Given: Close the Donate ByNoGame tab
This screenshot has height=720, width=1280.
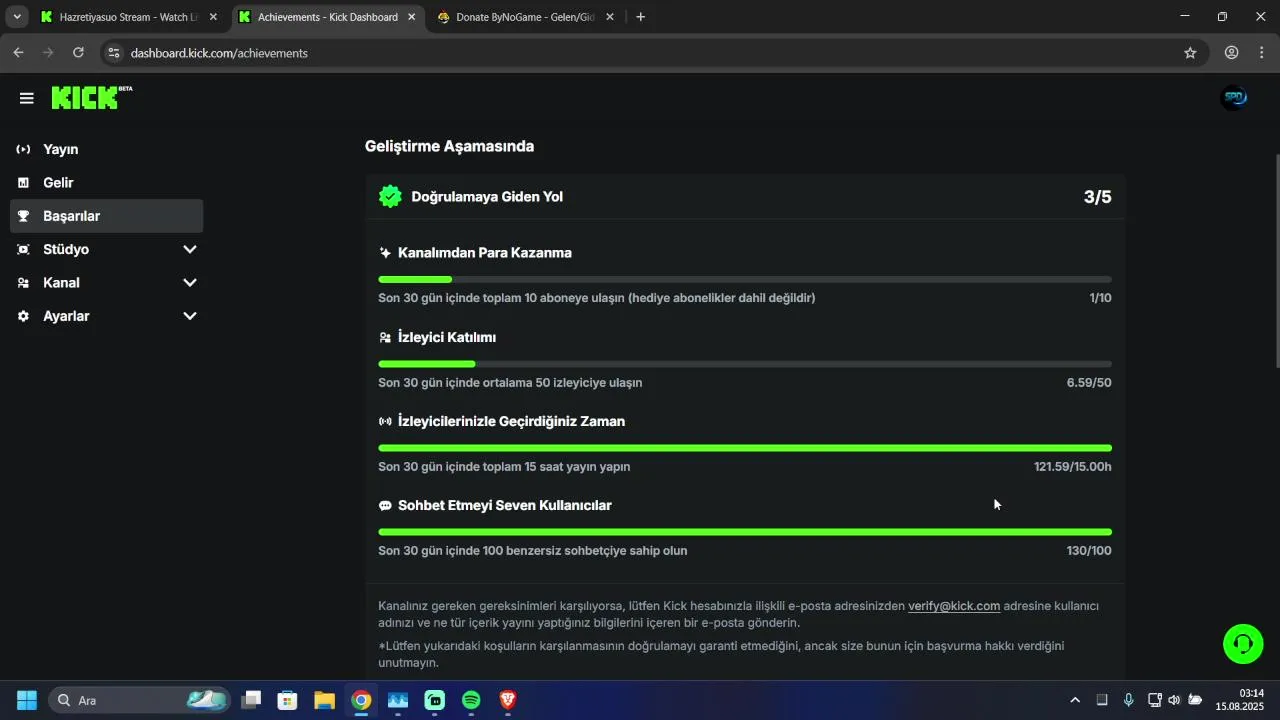Looking at the screenshot, I should pyautogui.click(x=610, y=17).
